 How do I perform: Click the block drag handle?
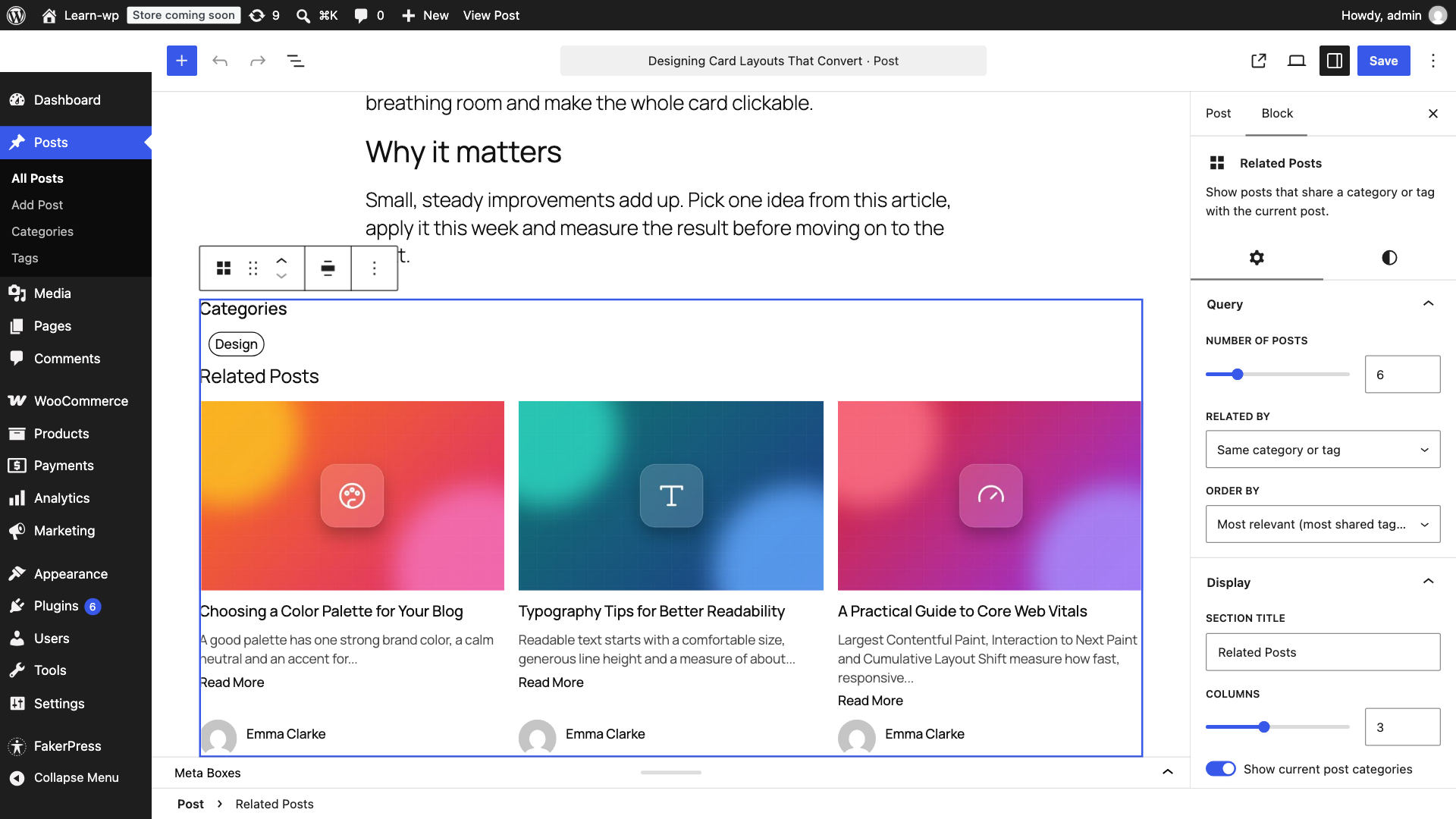click(x=253, y=268)
